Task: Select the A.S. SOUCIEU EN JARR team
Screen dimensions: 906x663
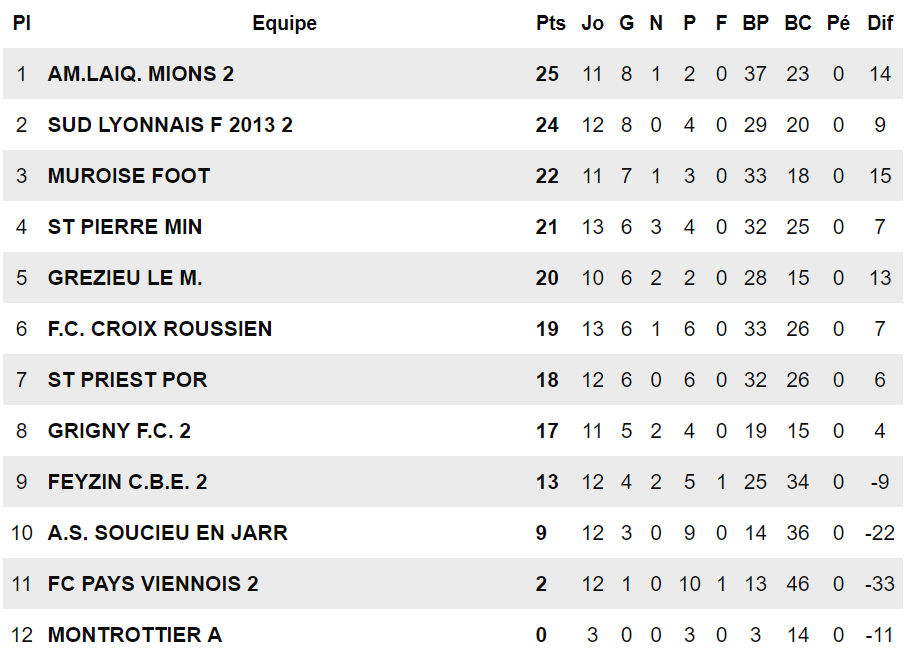Action: coord(168,533)
